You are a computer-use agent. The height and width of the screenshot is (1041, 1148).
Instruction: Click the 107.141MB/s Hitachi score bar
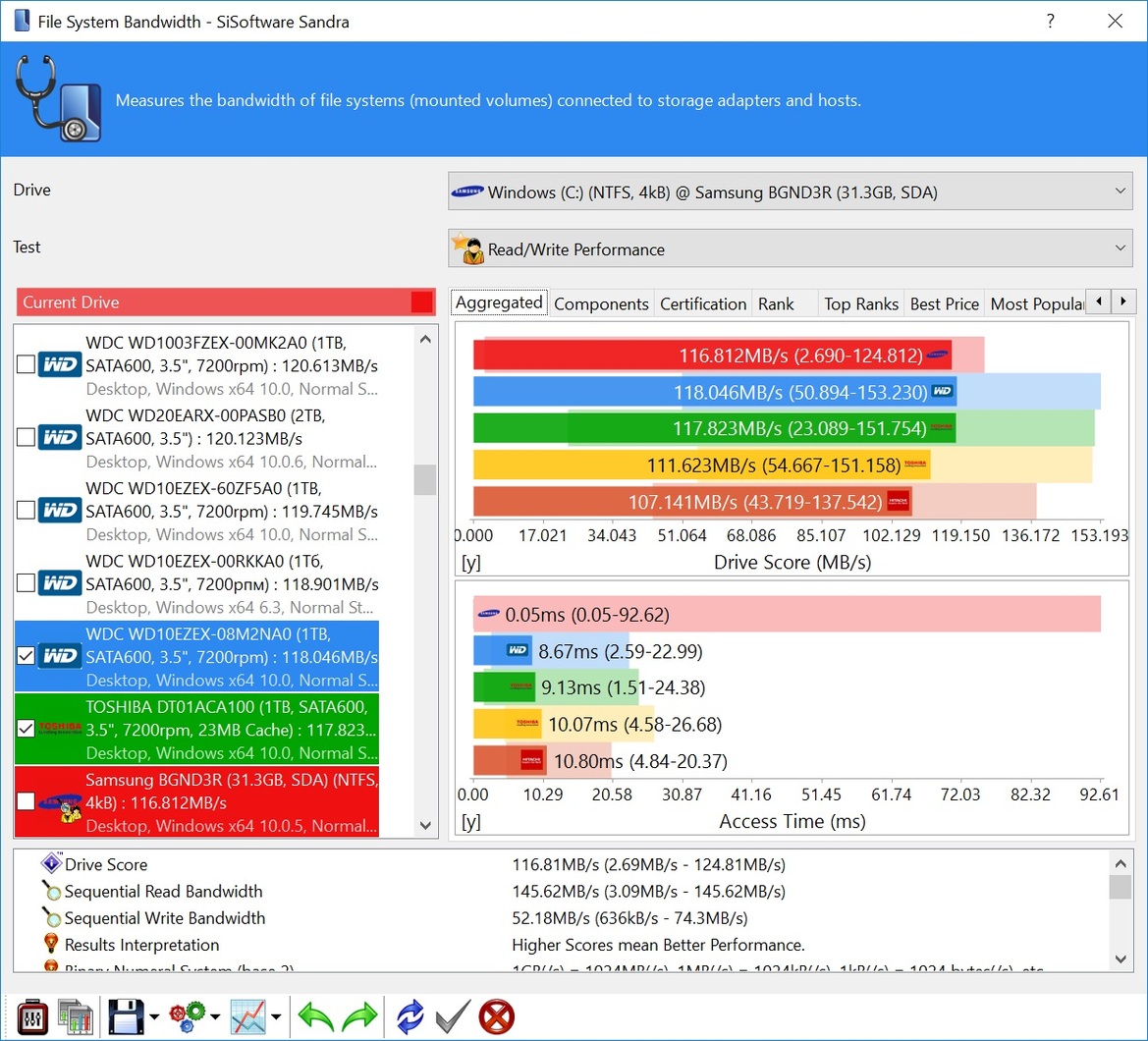tap(692, 502)
